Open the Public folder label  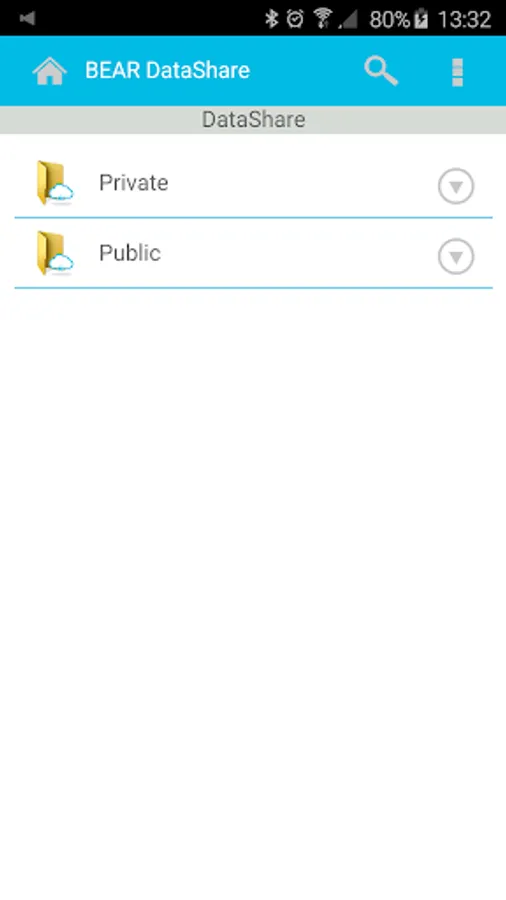(x=130, y=253)
